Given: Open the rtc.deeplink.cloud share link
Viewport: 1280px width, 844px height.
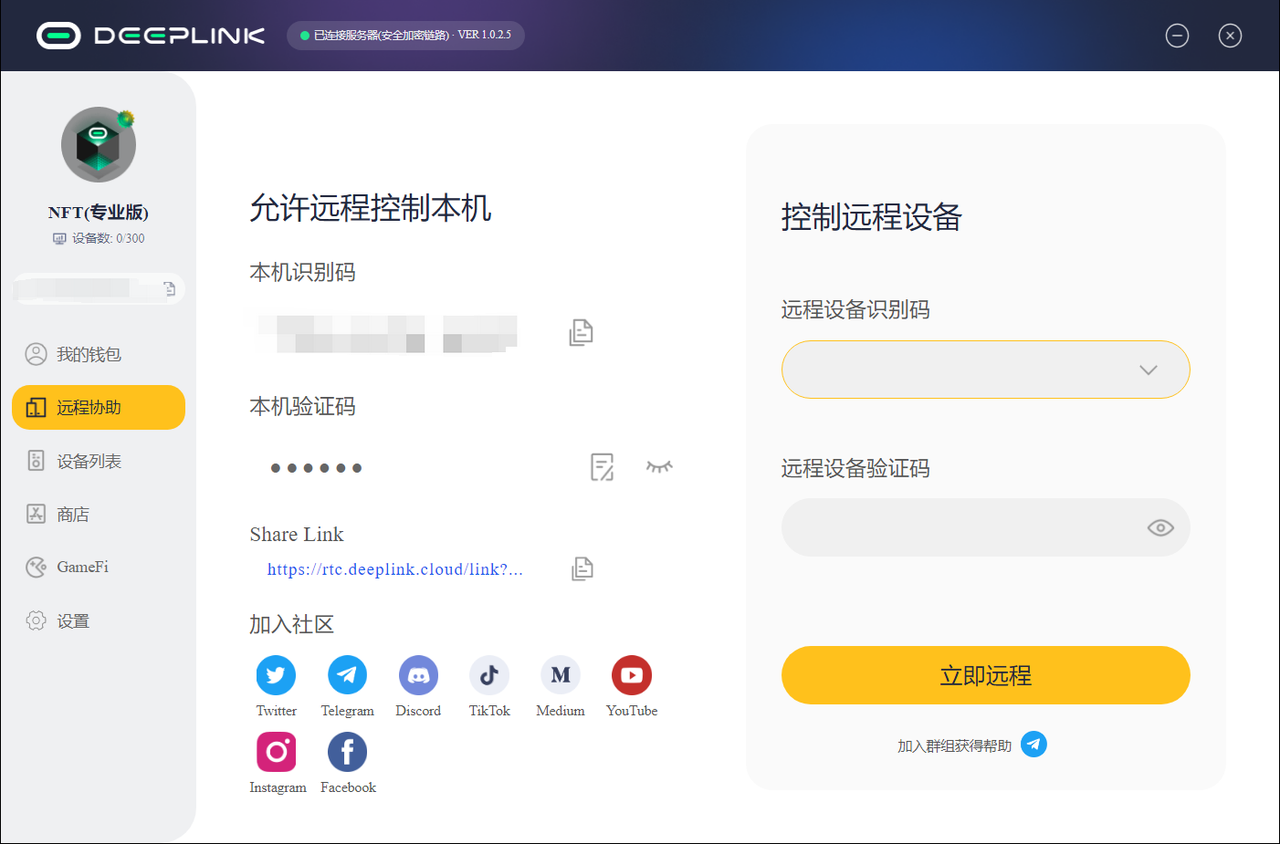Looking at the screenshot, I should (x=395, y=570).
